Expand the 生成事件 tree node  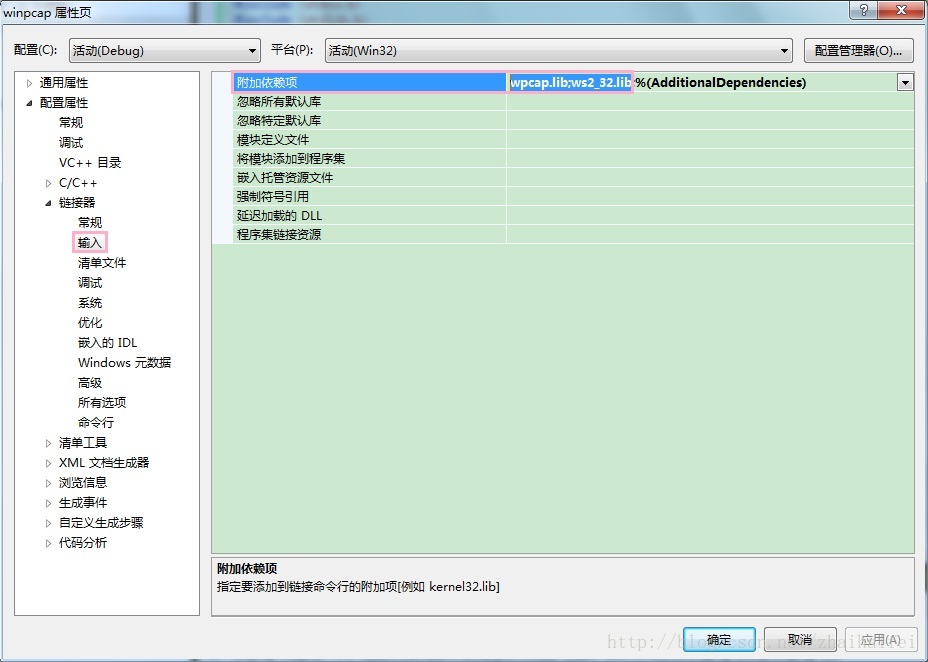click(49, 503)
